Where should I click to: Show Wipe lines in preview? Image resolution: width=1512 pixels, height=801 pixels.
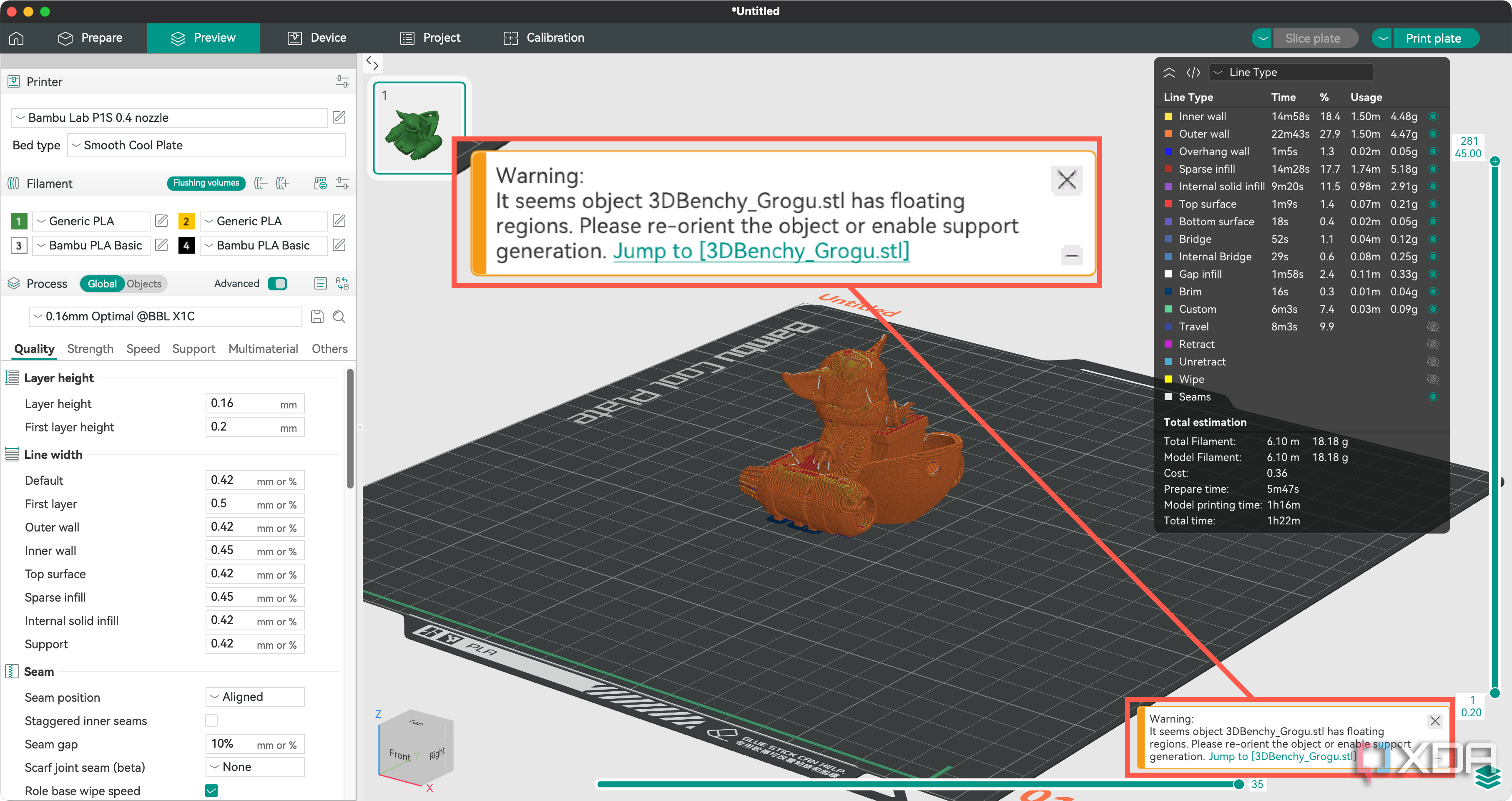[1433, 379]
